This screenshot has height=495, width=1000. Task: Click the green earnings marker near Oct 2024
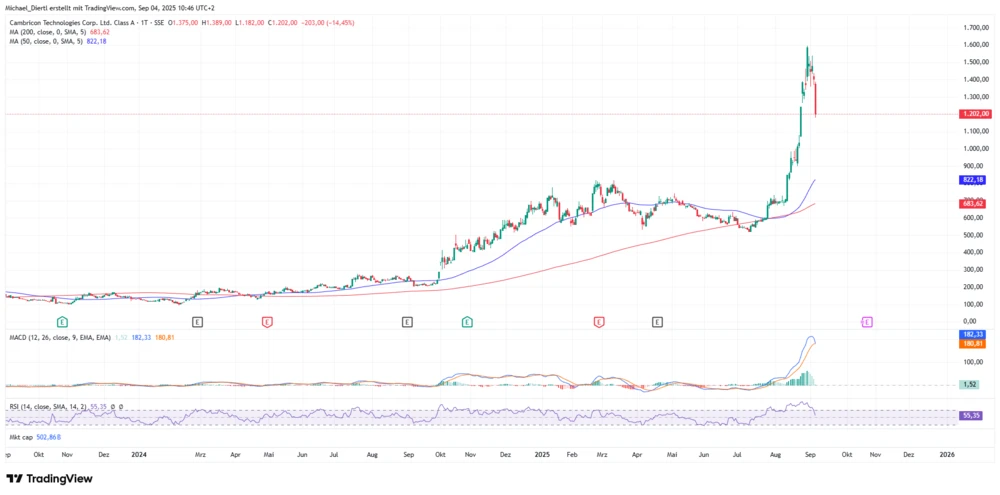[467, 322]
